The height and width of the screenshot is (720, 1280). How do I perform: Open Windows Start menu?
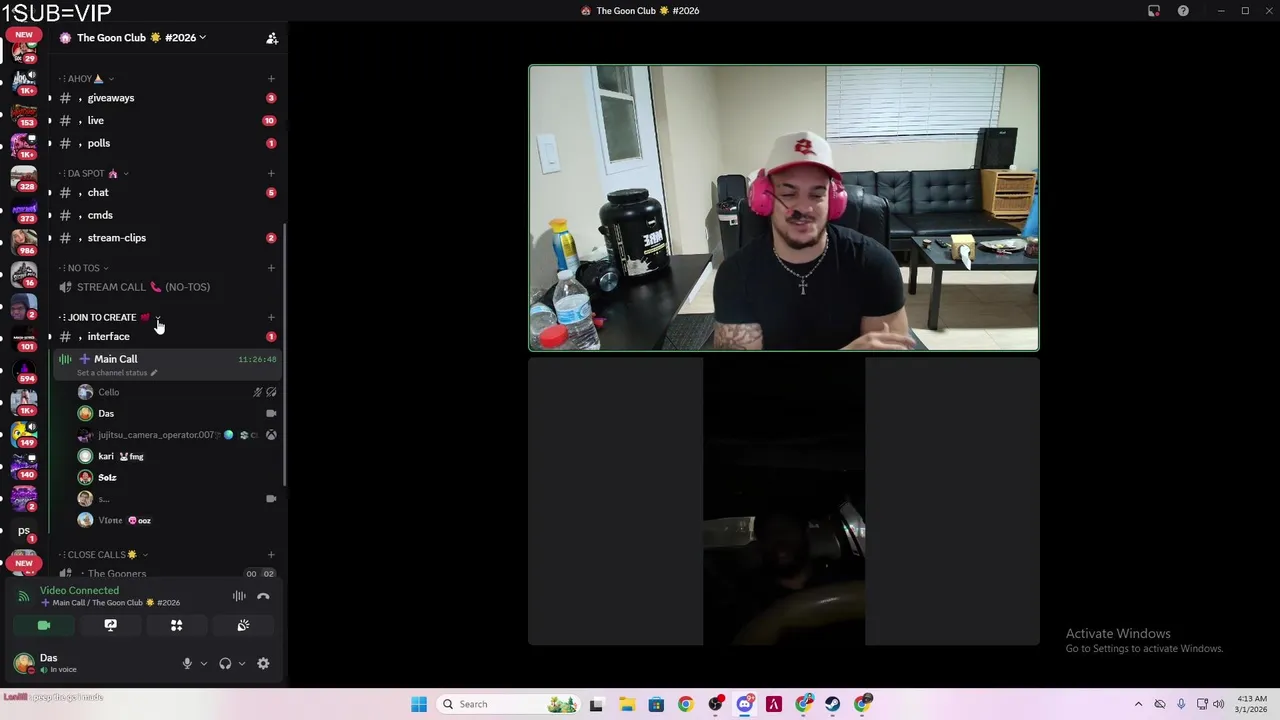(419, 704)
